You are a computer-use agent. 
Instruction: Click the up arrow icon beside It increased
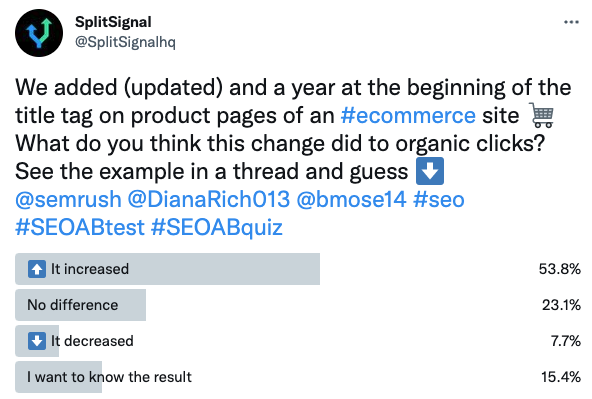click(x=37, y=269)
